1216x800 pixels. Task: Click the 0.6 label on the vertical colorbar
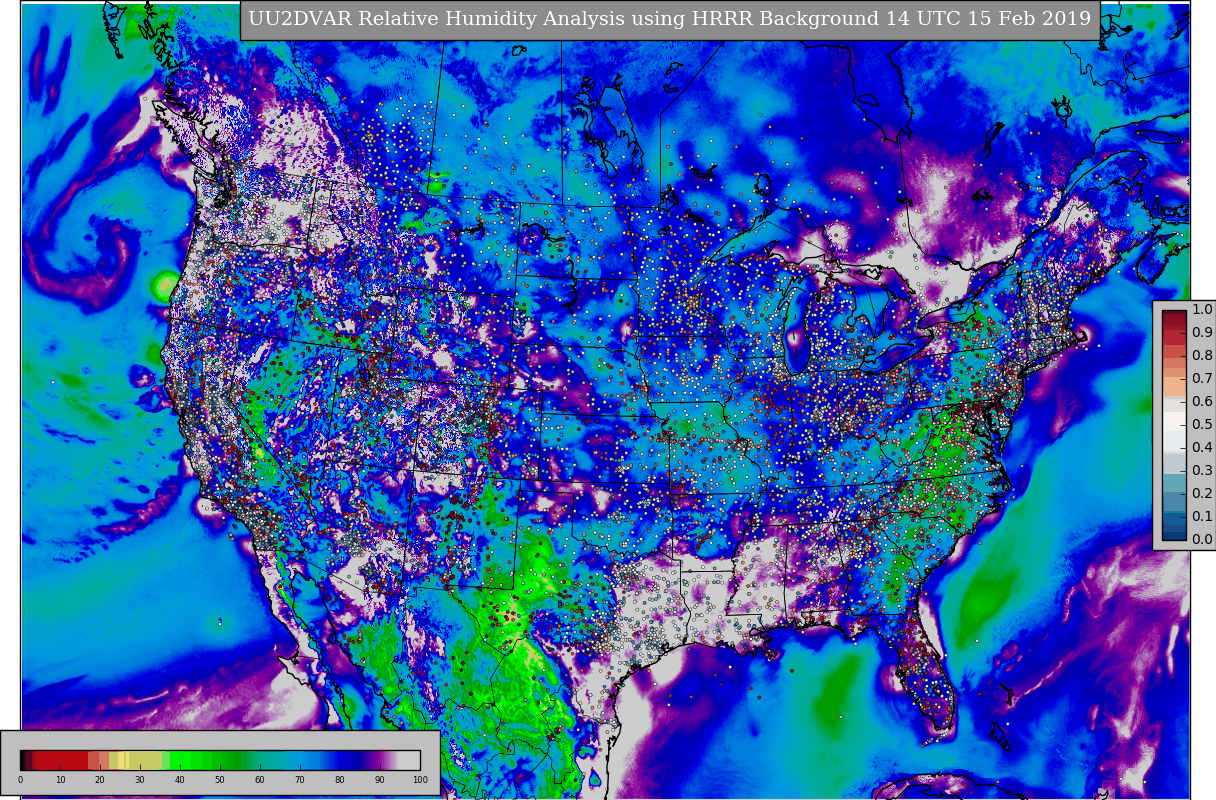click(x=1202, y=401)
